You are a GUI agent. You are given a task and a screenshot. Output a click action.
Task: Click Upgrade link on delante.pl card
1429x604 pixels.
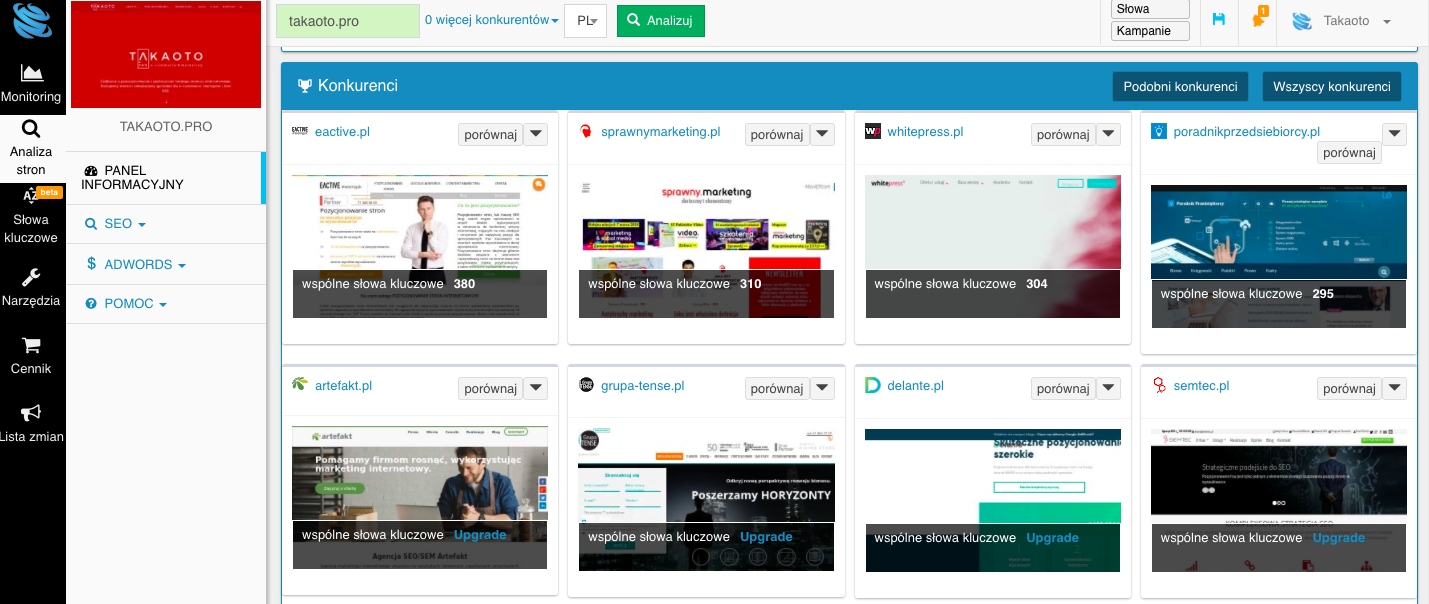[1052, 537]
